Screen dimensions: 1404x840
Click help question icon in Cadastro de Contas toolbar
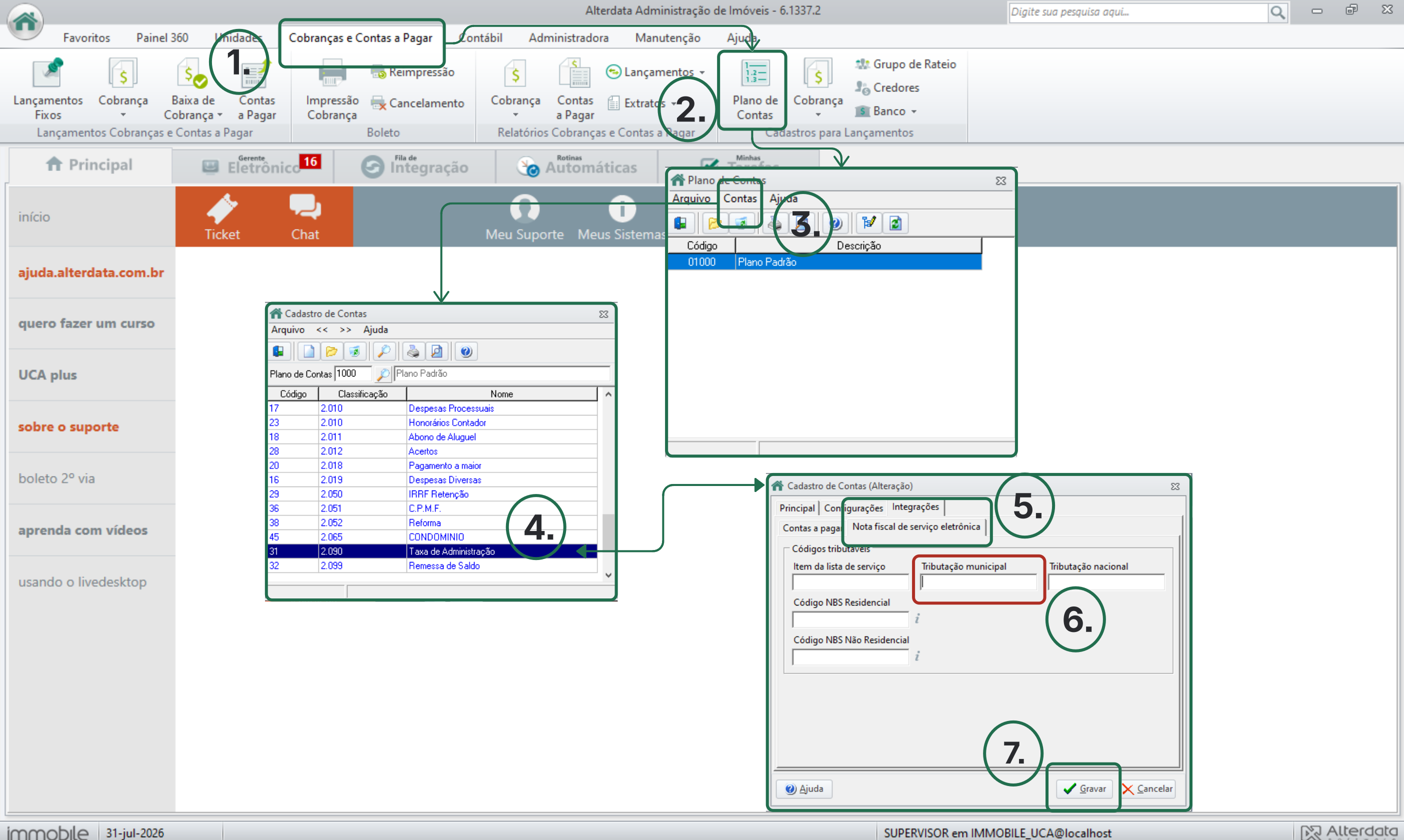[x=465, y=351]
